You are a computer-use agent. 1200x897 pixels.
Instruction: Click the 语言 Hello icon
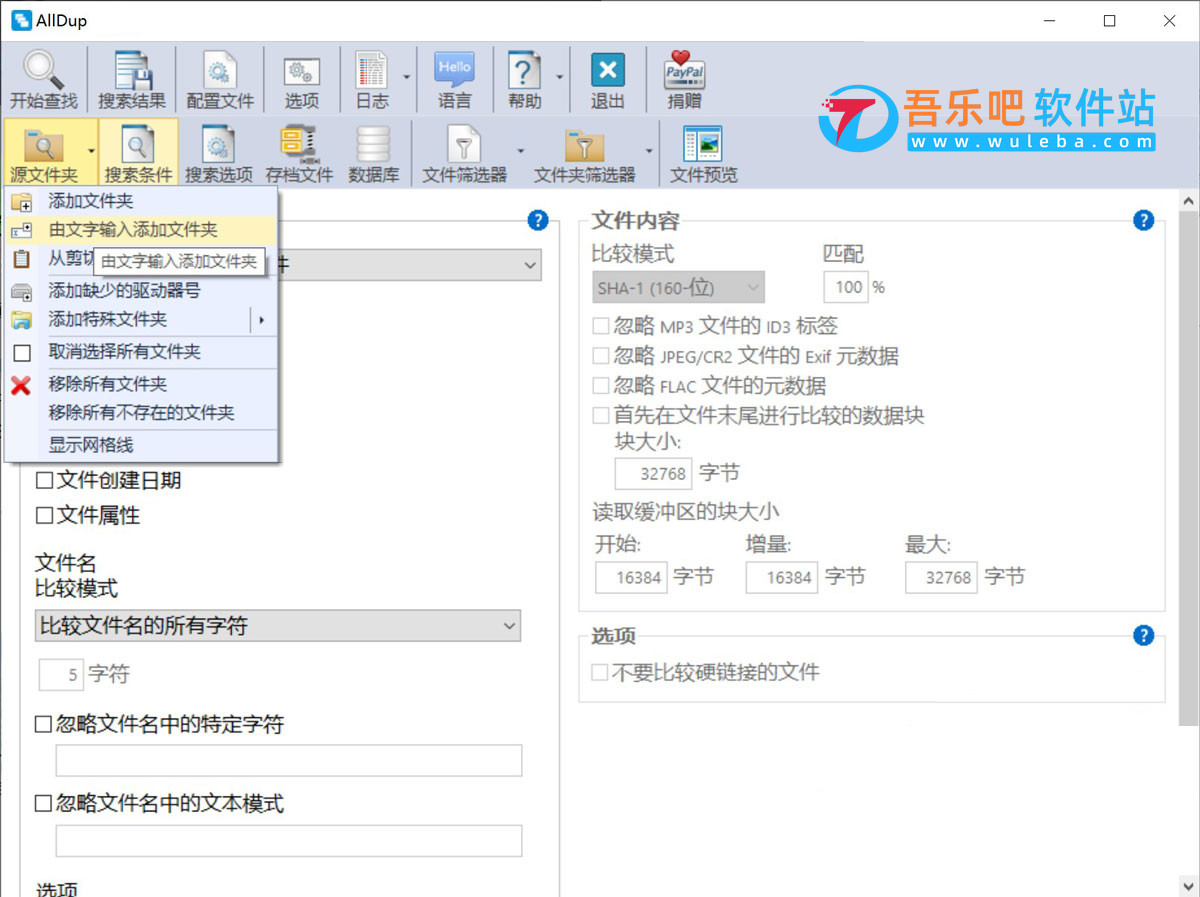(x=454, y=72)
